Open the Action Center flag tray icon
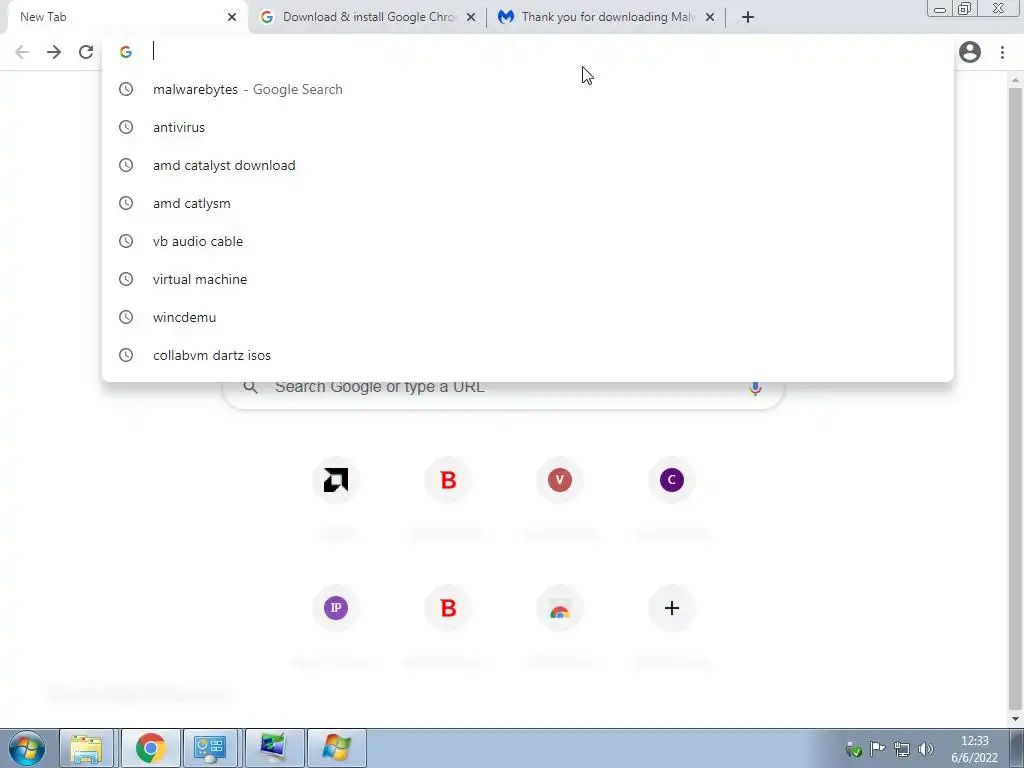The height and width of the screenshot is (768, 1024). [x=878, y=749]
